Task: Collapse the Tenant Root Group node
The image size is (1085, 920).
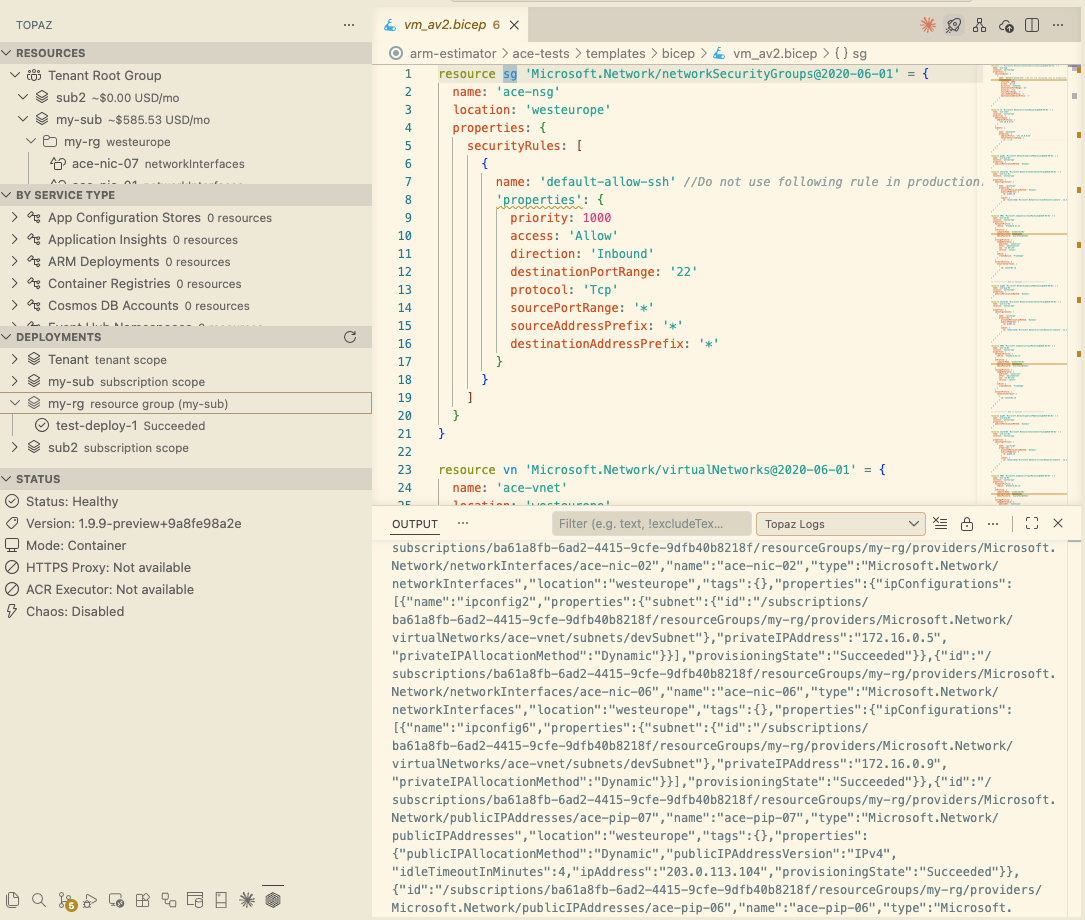Action: [x=15, y=75]
